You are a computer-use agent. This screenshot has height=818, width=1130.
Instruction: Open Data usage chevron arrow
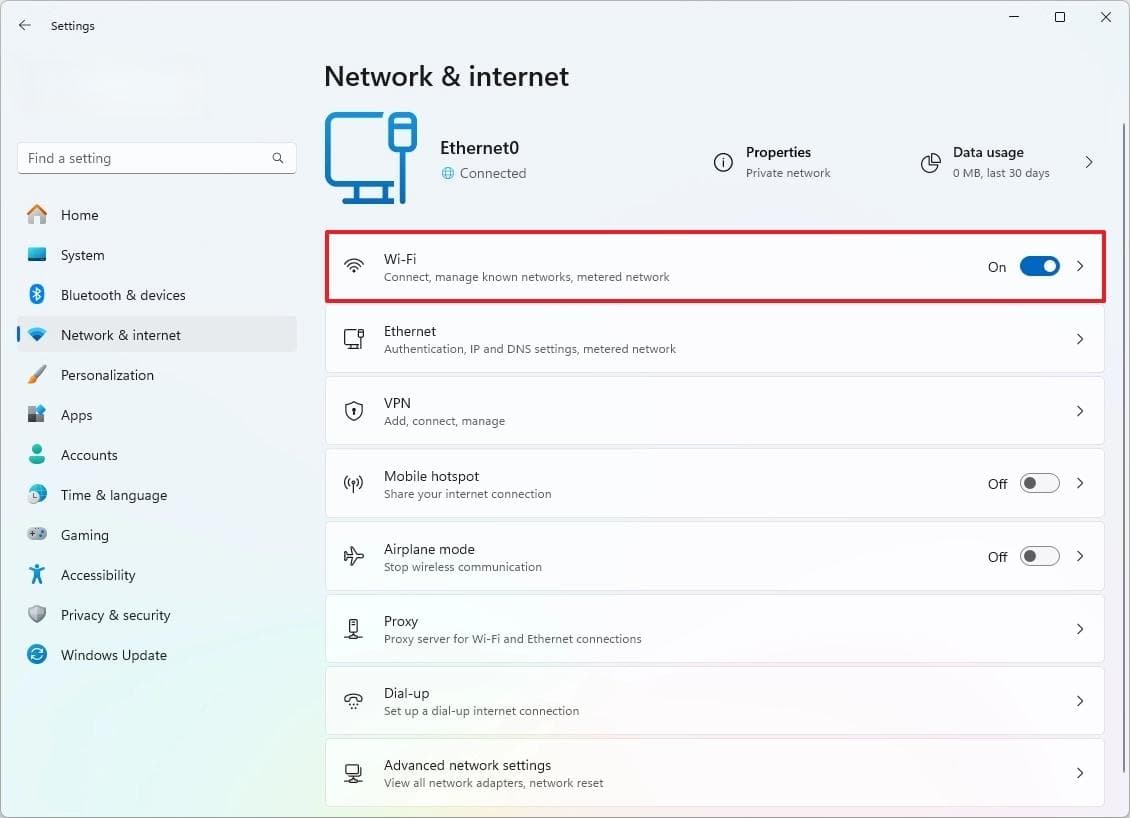coord(1088,162)
